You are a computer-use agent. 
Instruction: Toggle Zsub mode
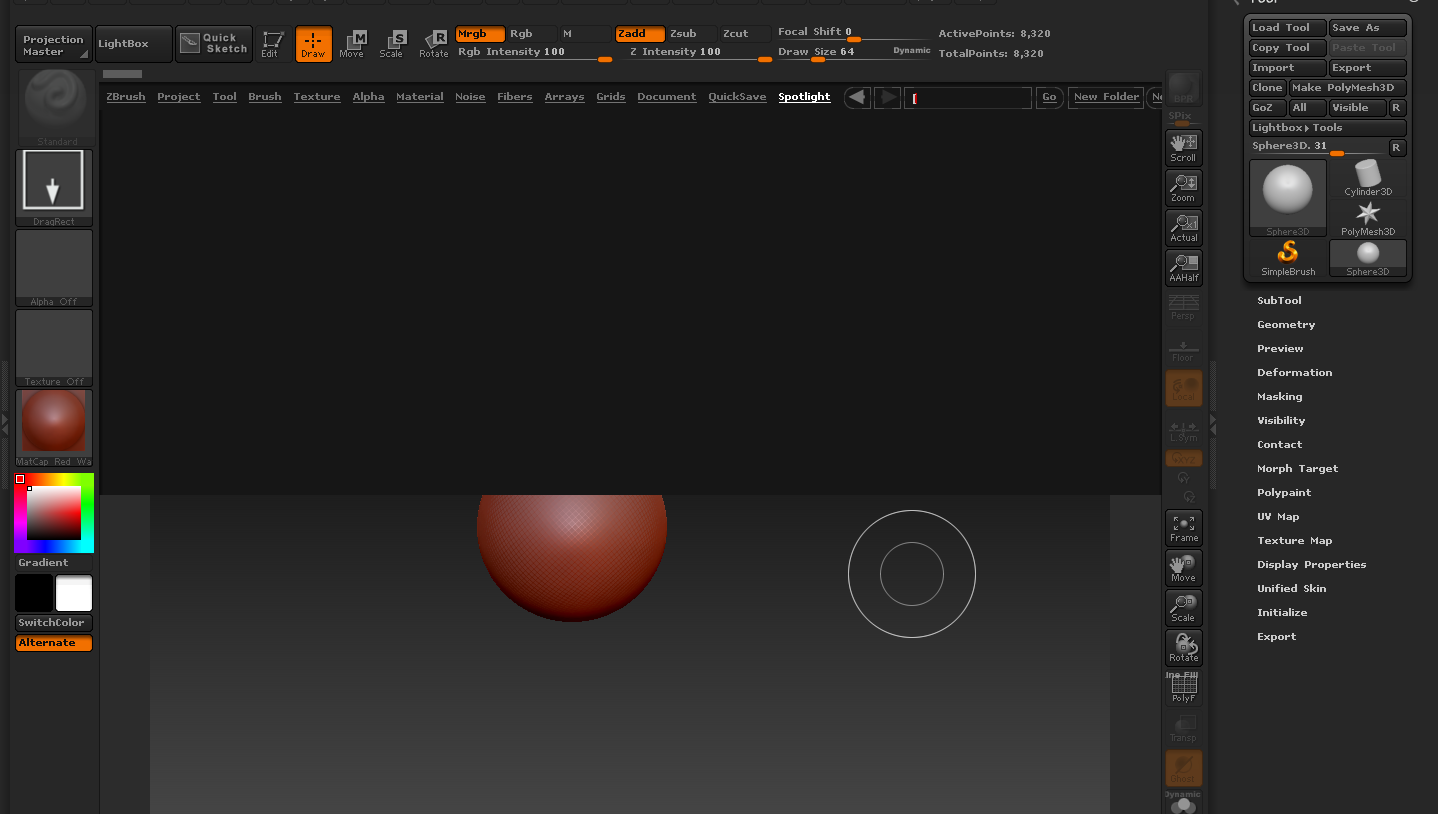pyautogui.click(x=691, y=34)
